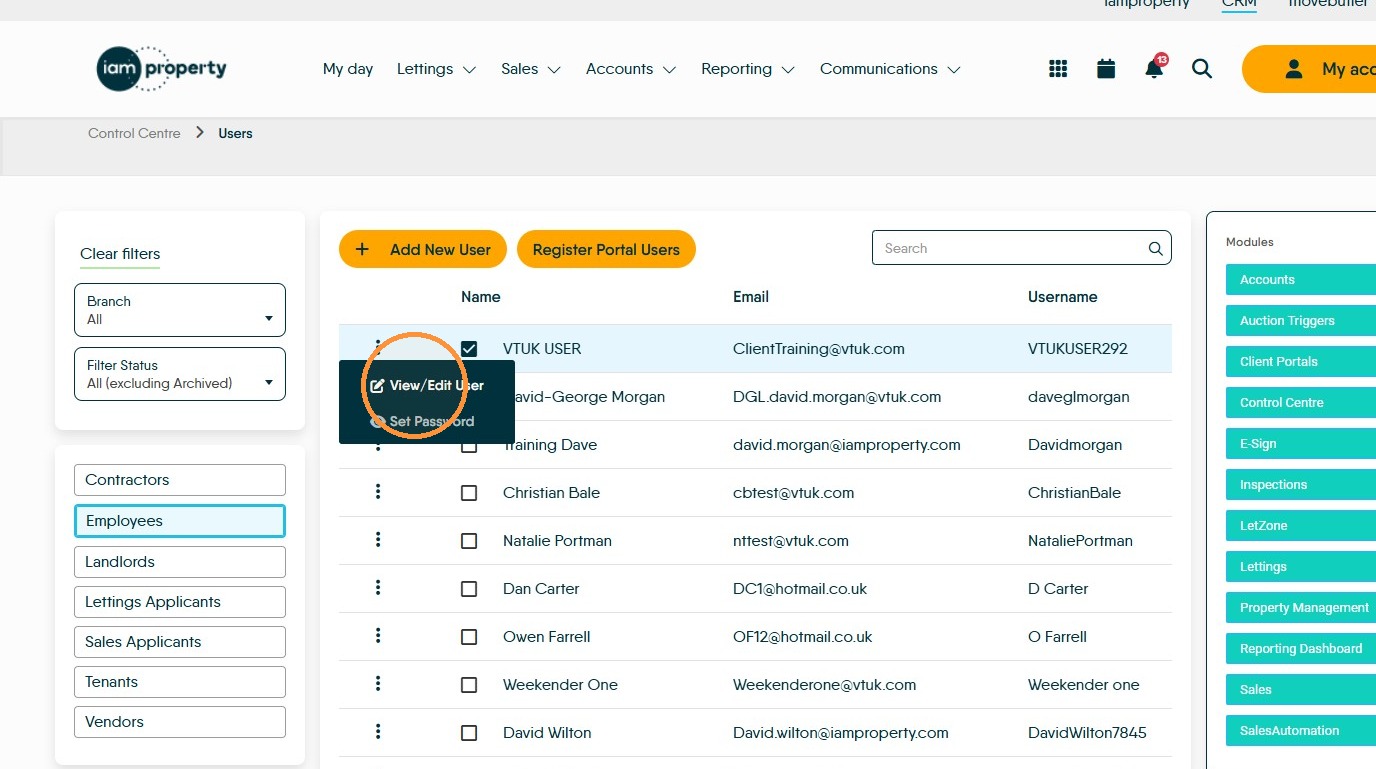Tick the checkbox for Christian Bale
Screen dimensions: 1376x769
(x=469, y=493)
